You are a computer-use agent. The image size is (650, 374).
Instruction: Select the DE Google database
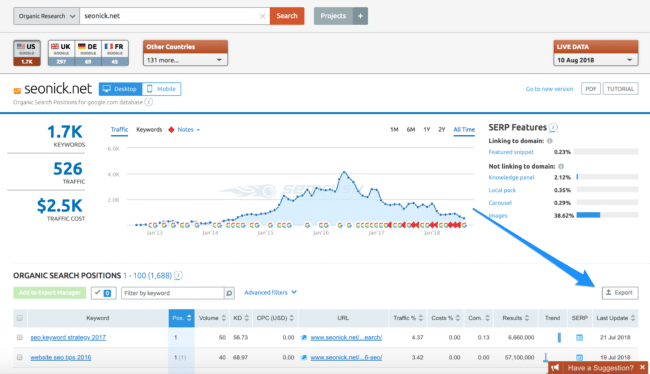point(88,53)
